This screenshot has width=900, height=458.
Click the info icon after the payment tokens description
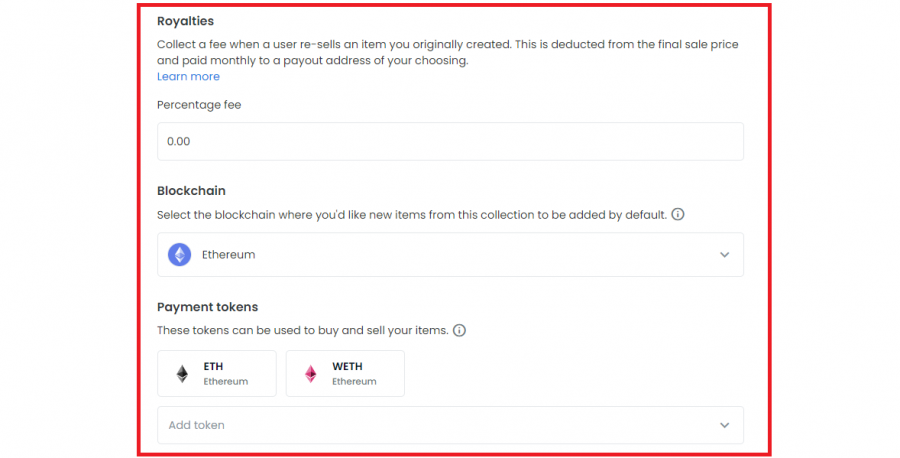pyautogui.click(x=459, y=330)
